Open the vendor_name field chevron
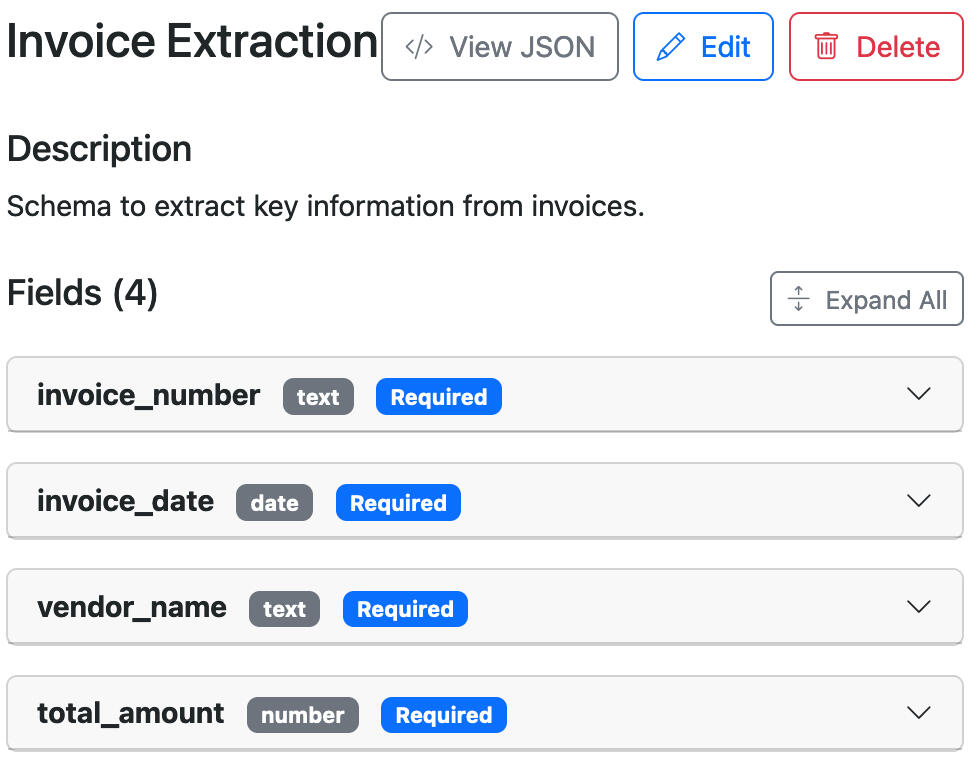970x760 pixels. tap(918, 606)
